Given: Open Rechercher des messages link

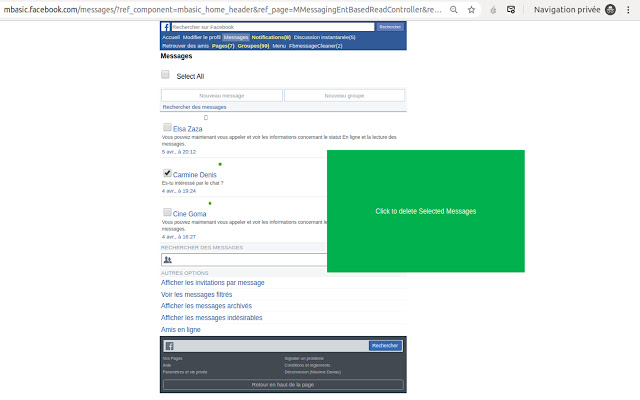Looking at the screenshot, I should [194, 107].
